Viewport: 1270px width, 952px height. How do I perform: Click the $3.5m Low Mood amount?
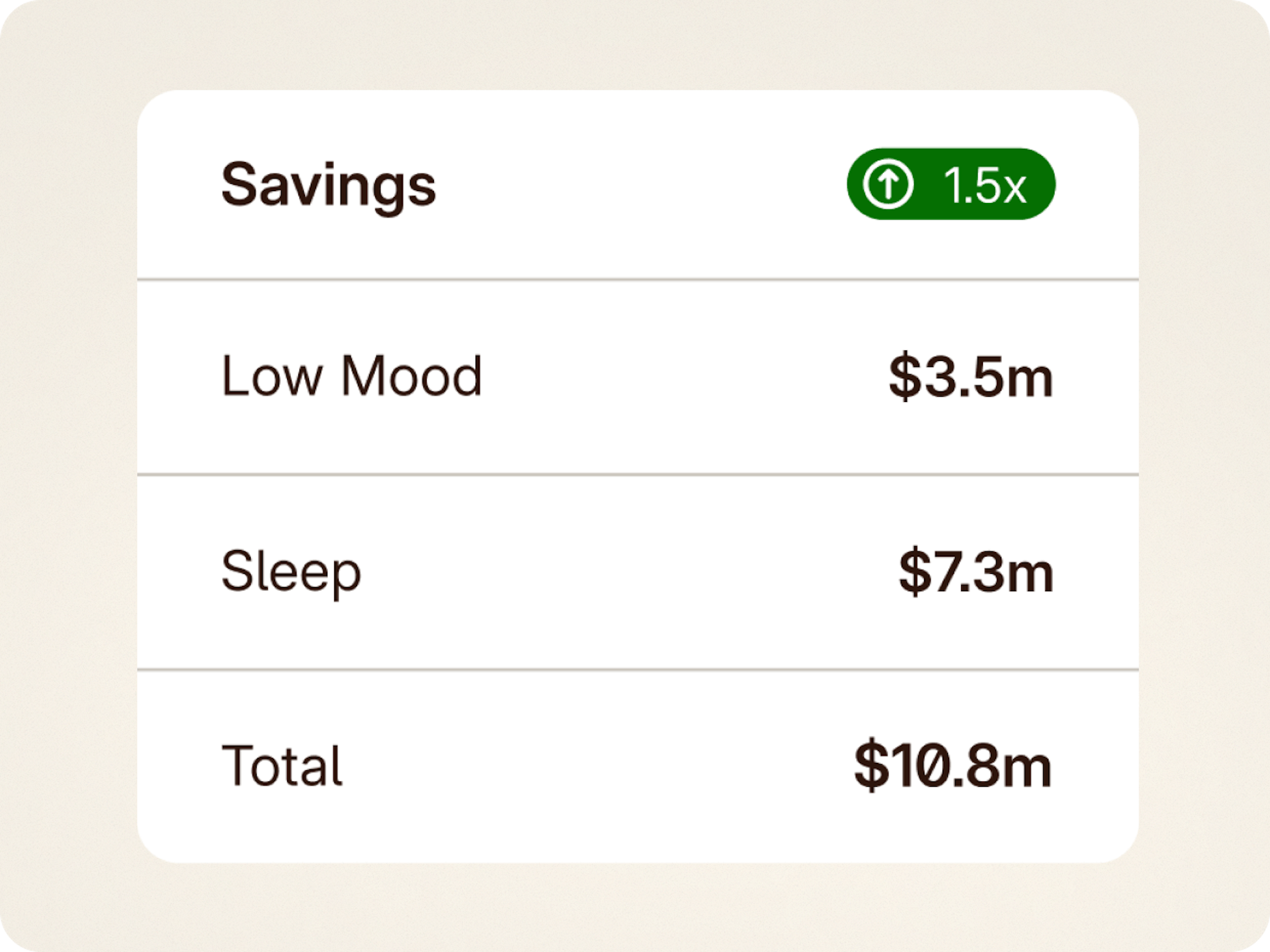coord(970,377)
